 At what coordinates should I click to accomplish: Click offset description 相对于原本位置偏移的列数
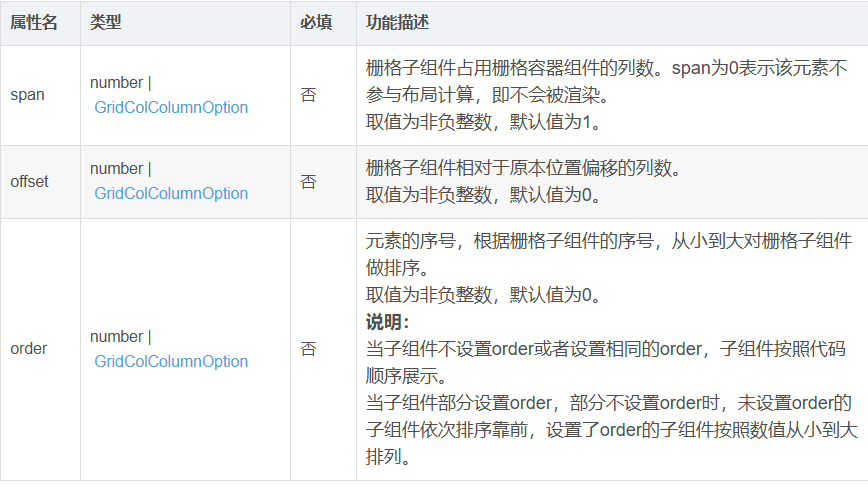(523, 168)
